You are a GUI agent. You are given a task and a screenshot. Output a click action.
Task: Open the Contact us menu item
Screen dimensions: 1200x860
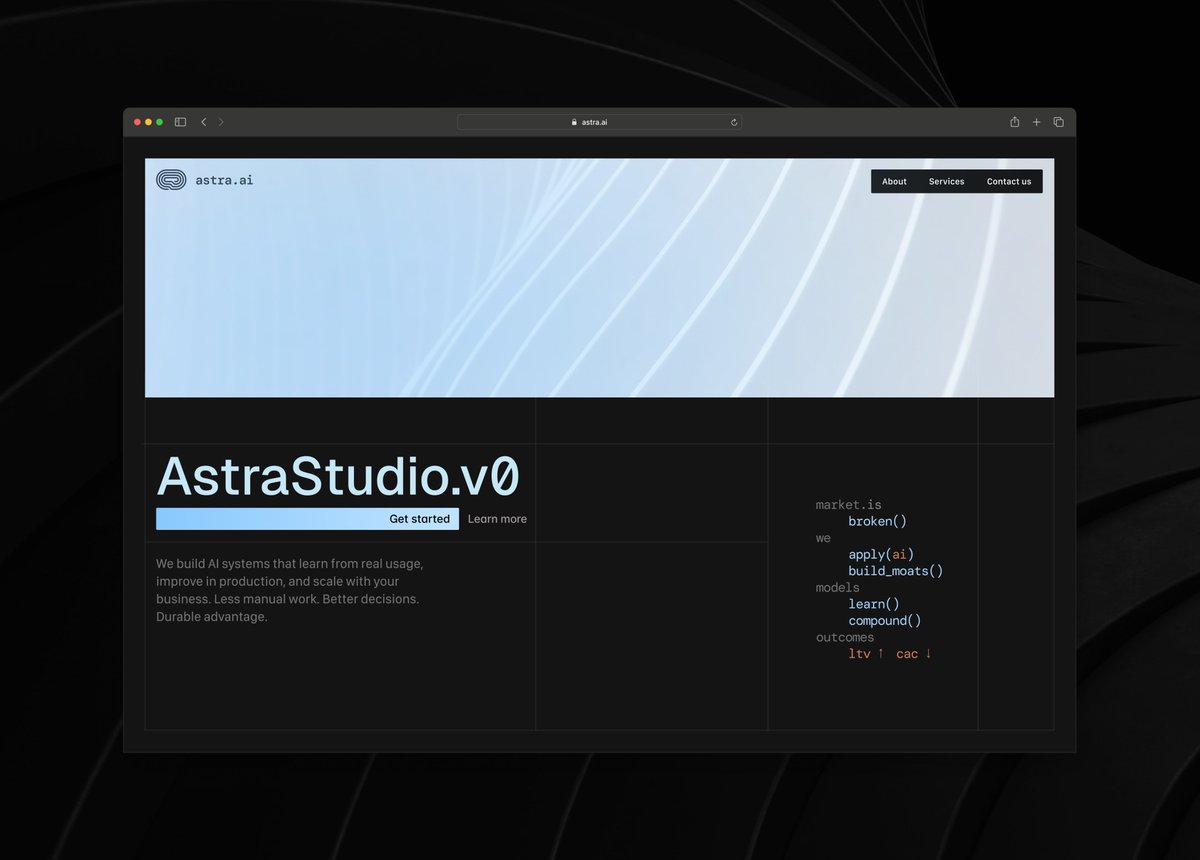(1009, 181)
